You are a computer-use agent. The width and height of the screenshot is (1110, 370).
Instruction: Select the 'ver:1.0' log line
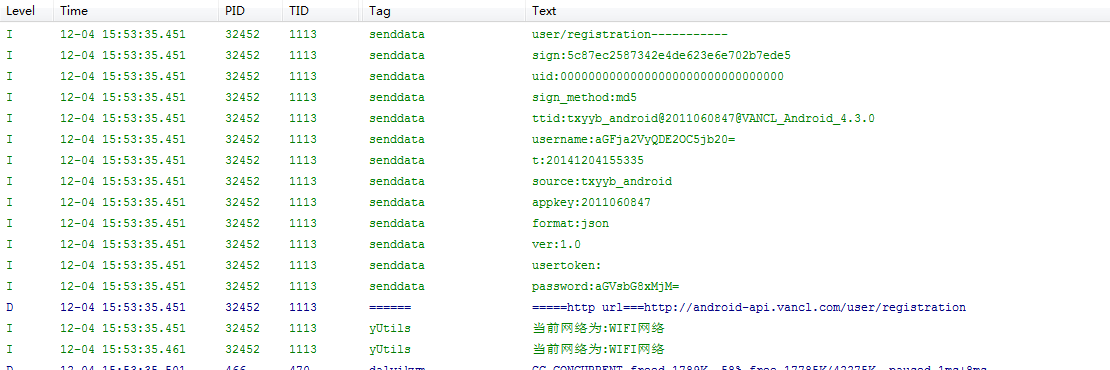555,244
